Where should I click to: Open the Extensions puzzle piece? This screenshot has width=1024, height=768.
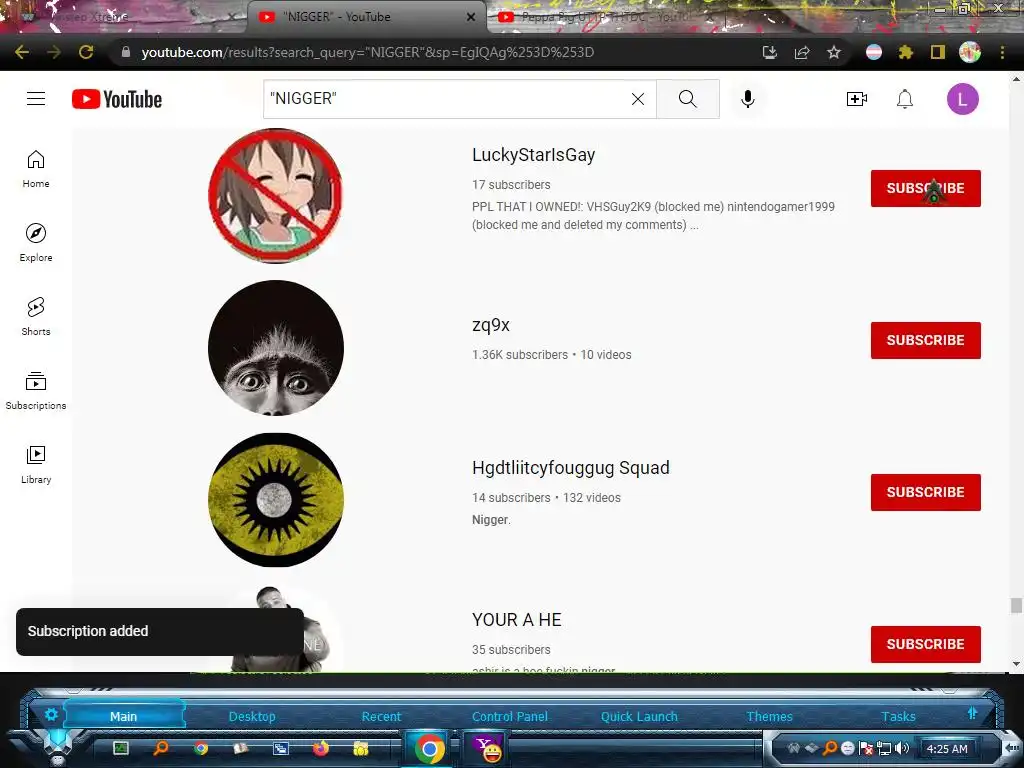(905, 52)
